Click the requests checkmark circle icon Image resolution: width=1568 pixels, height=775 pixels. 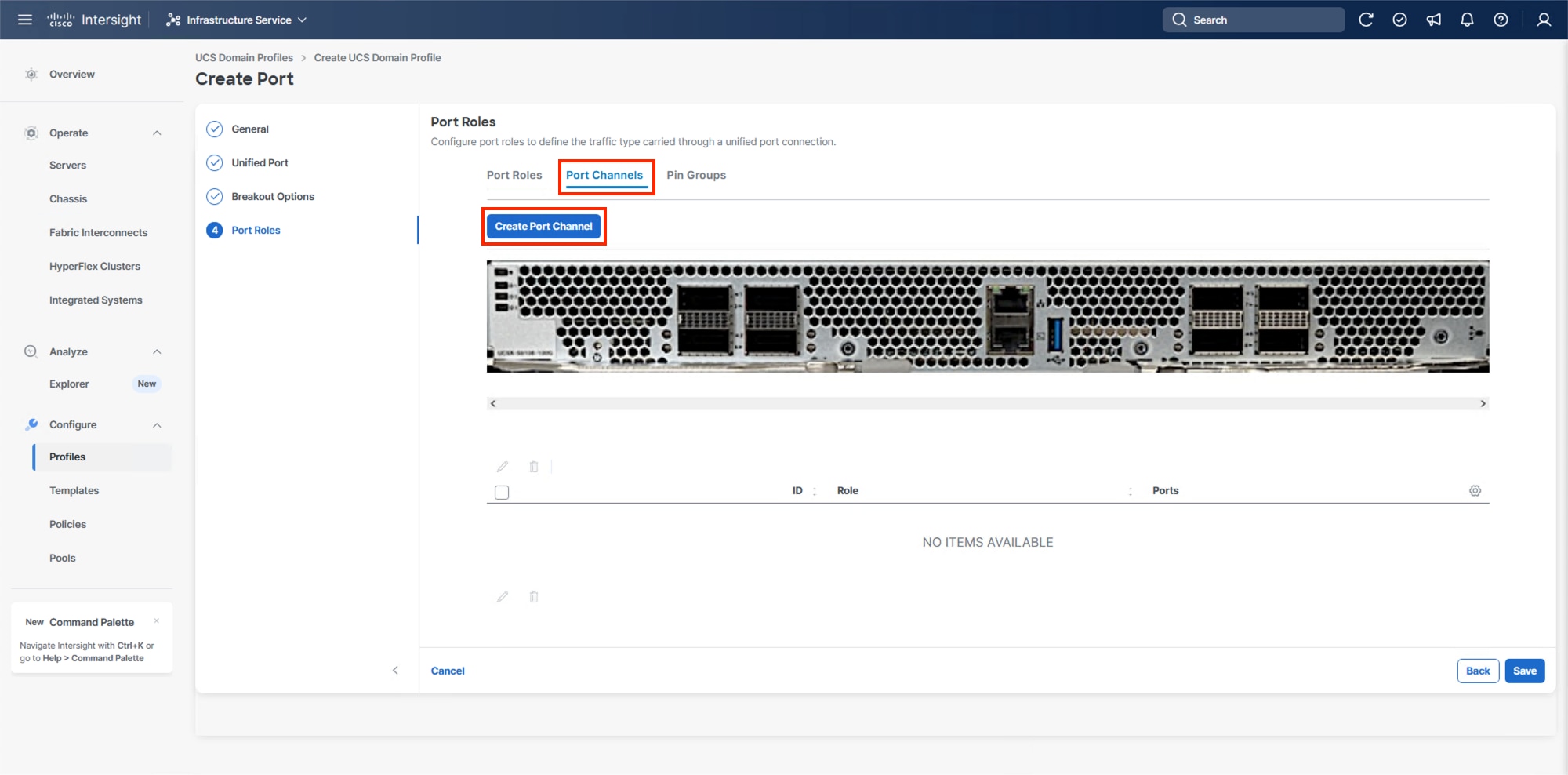click(x=1399, y=20)
